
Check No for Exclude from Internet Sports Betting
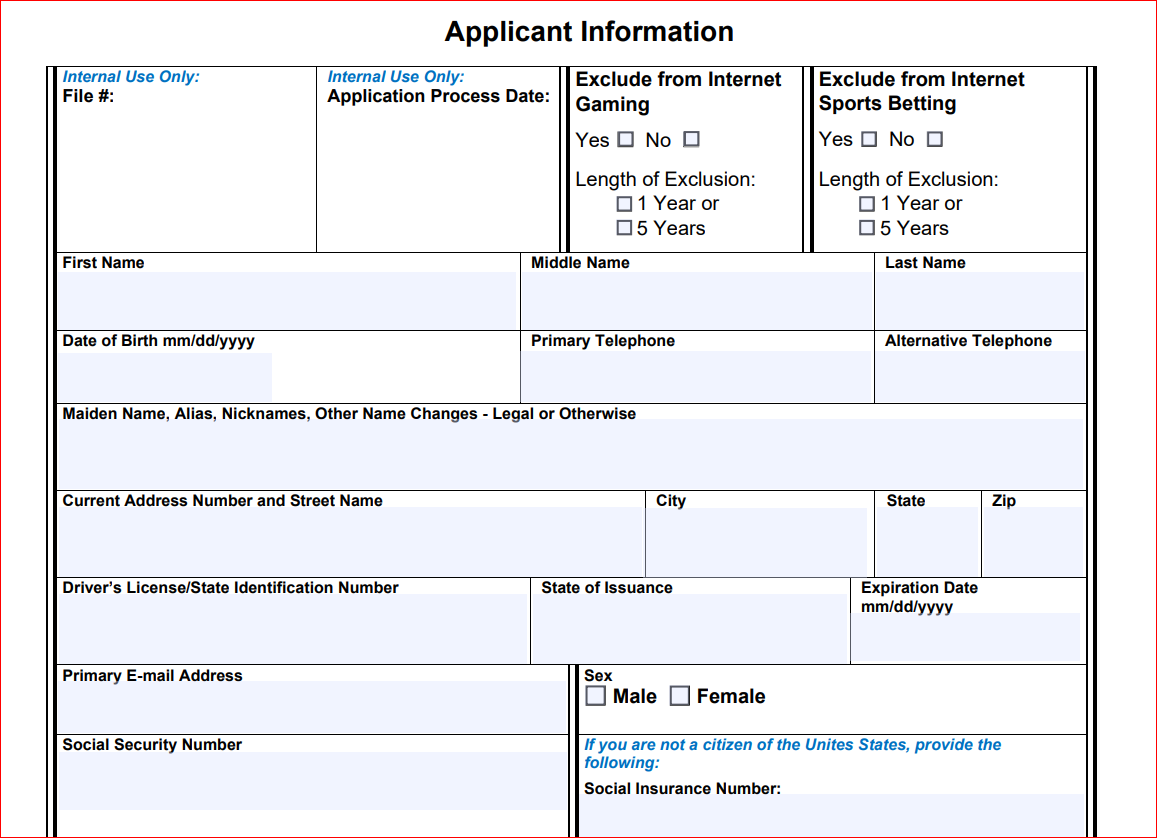[934, 139]
